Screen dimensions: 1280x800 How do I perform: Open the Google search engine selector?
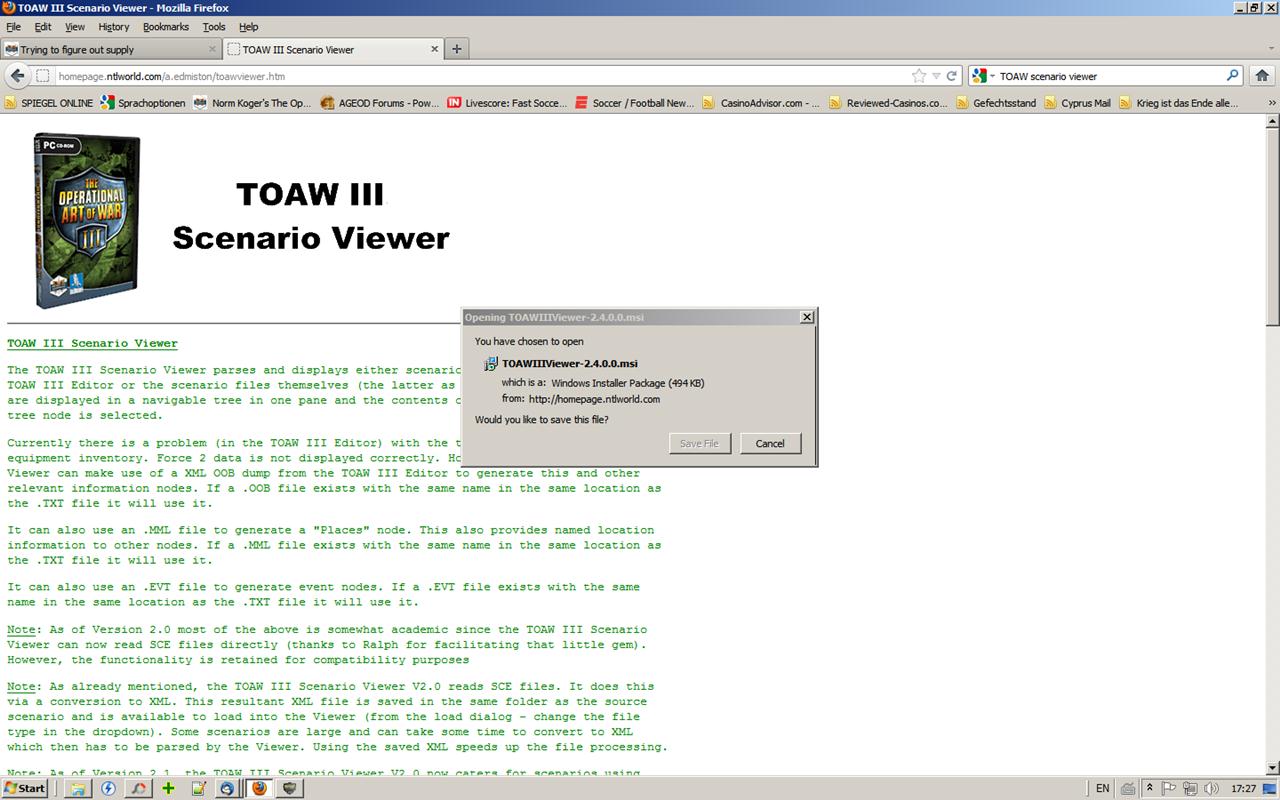[983, 76]
